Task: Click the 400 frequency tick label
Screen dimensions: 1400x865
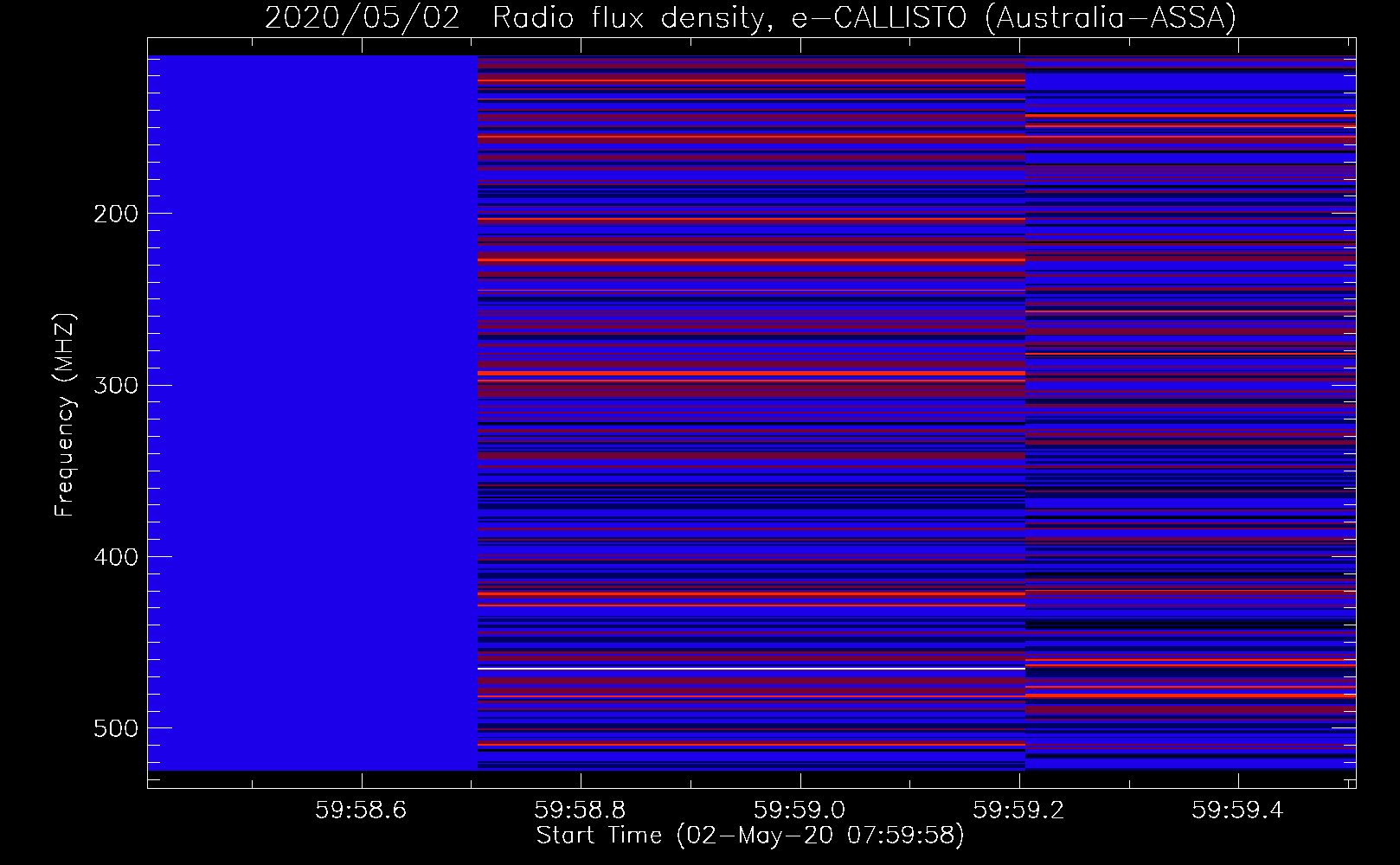Action: pos(116,557)
